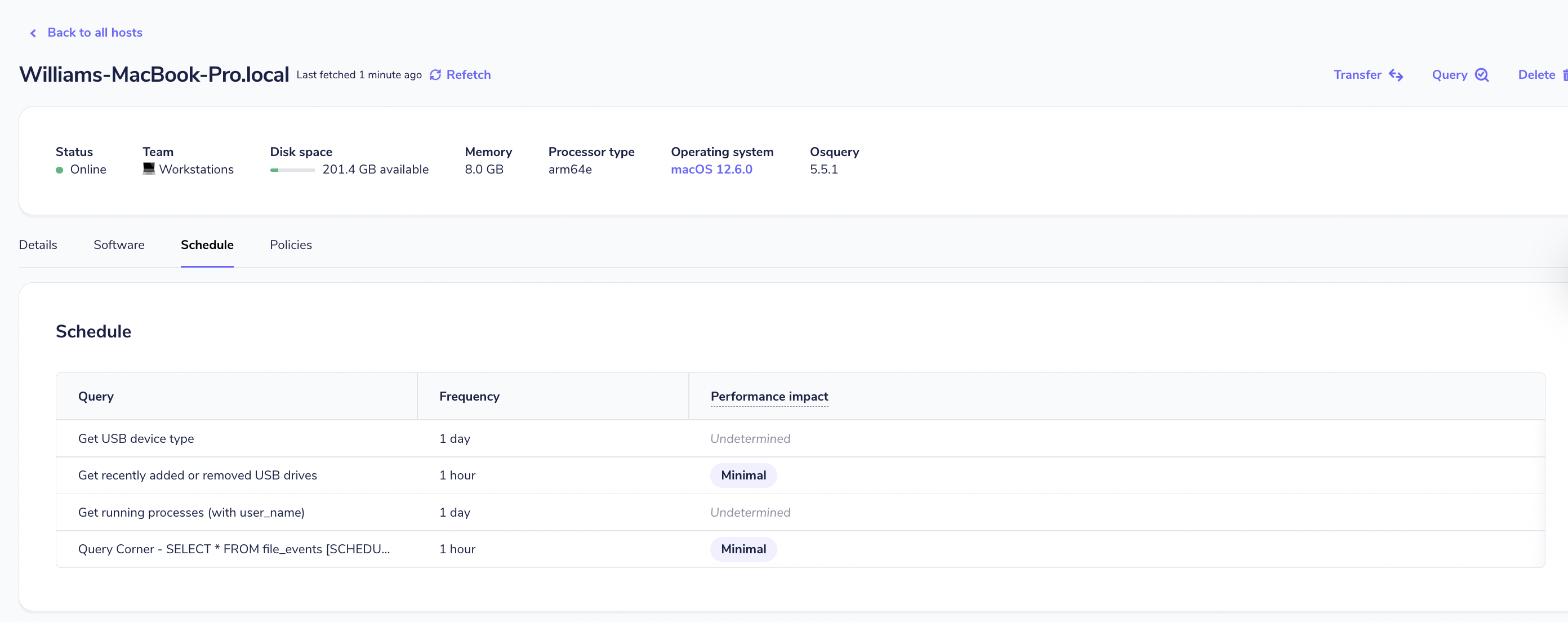Click the disk space usage bar
1568x622 pixels.
point(293,170)
